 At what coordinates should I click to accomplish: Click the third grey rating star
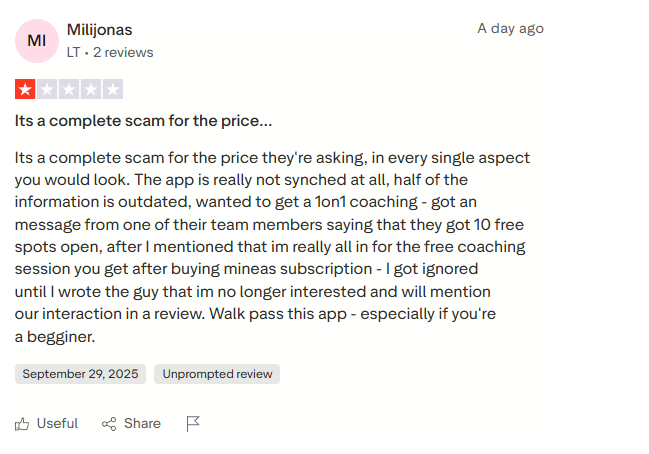click(x=68, y=89)
